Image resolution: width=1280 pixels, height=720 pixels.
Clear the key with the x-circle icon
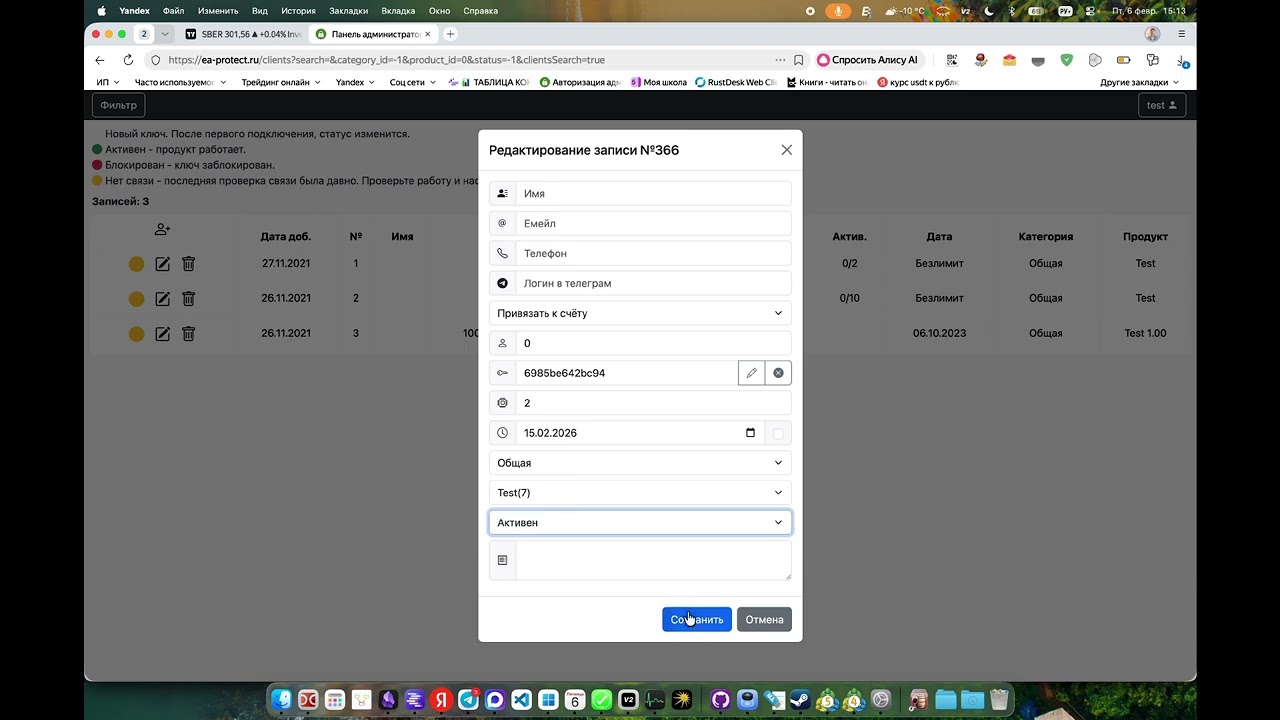tap(778, 373)
